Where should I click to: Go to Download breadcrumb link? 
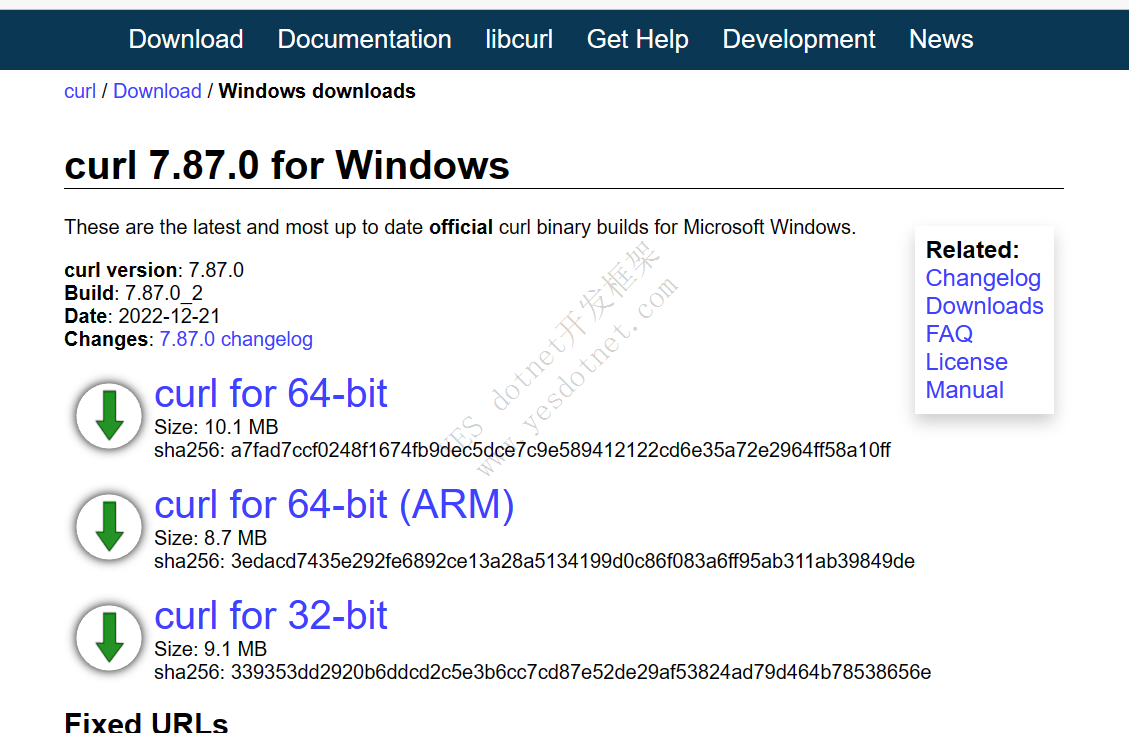coord(157,91)
